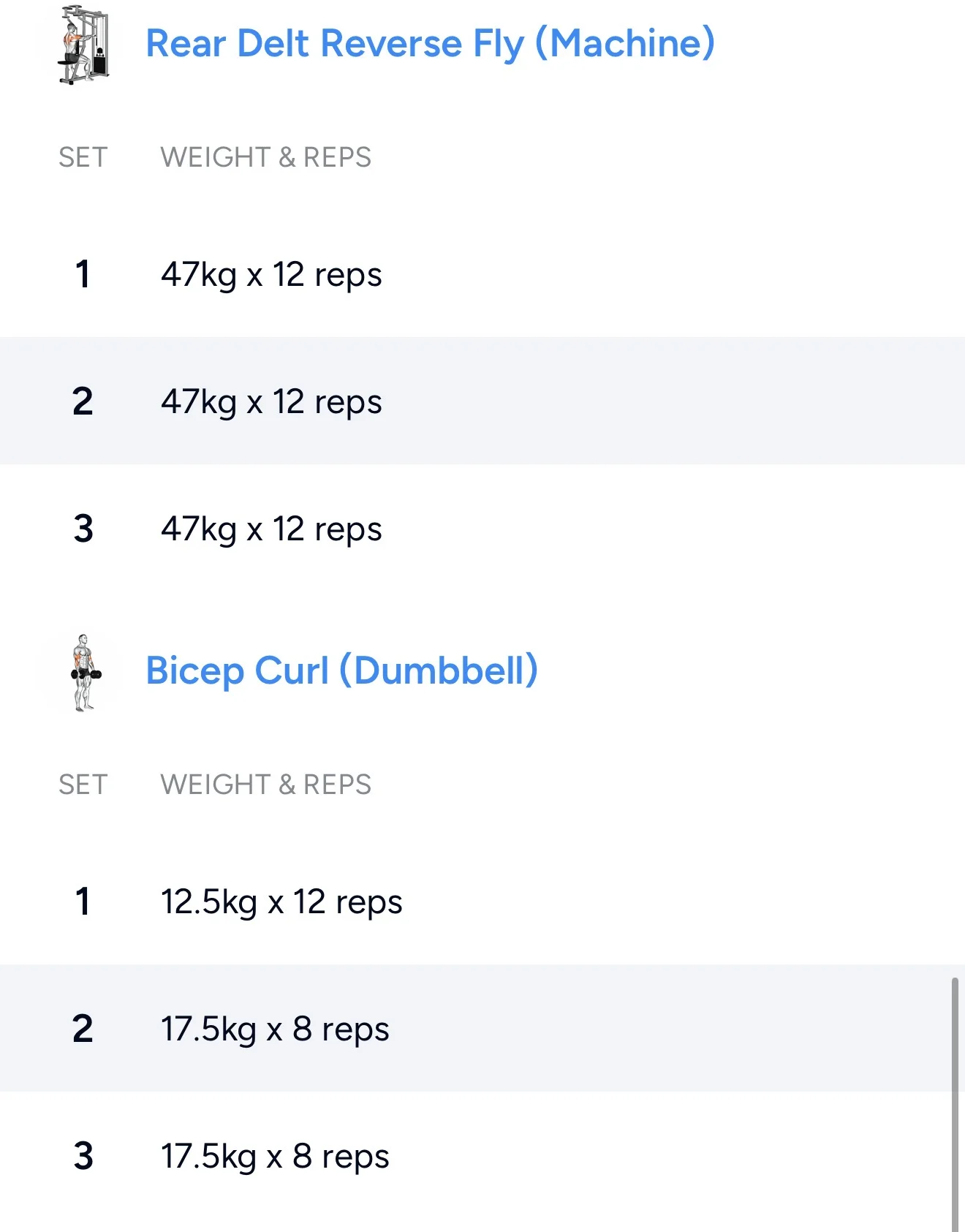The width and height of the screenshot is (965, 1232).
Task: Select set number 1 of Rear Delt Reverse Fly
Action: 83,275
